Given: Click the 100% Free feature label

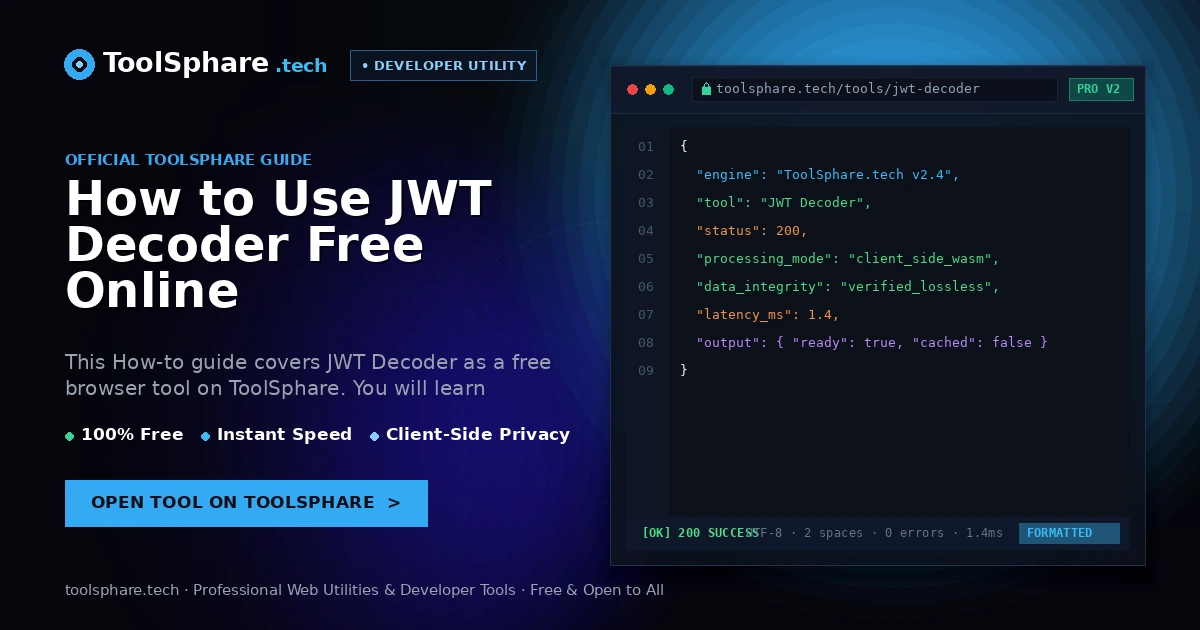Looking at the screenshot, I should tap(132, 435).
